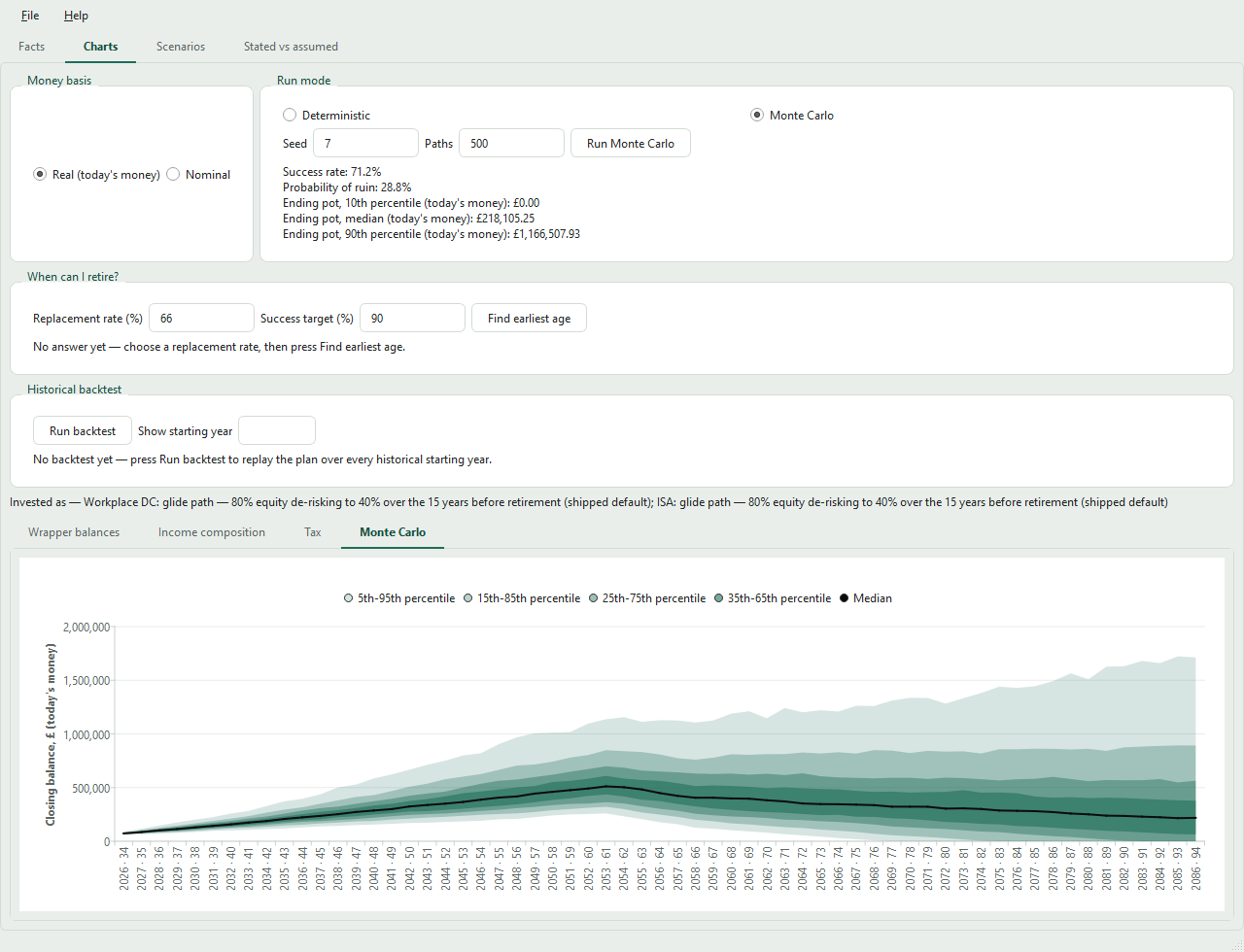The image size is (1244, 952).
Task: Toggle the 5th-95th percentile legend marker
Action: click(349, 598)
